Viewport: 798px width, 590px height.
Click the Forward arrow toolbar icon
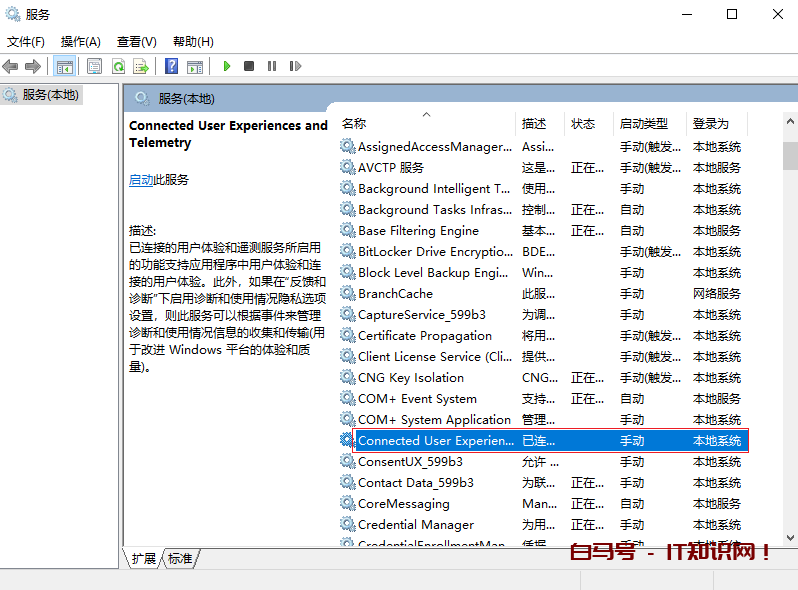click(x=33, y=66)
